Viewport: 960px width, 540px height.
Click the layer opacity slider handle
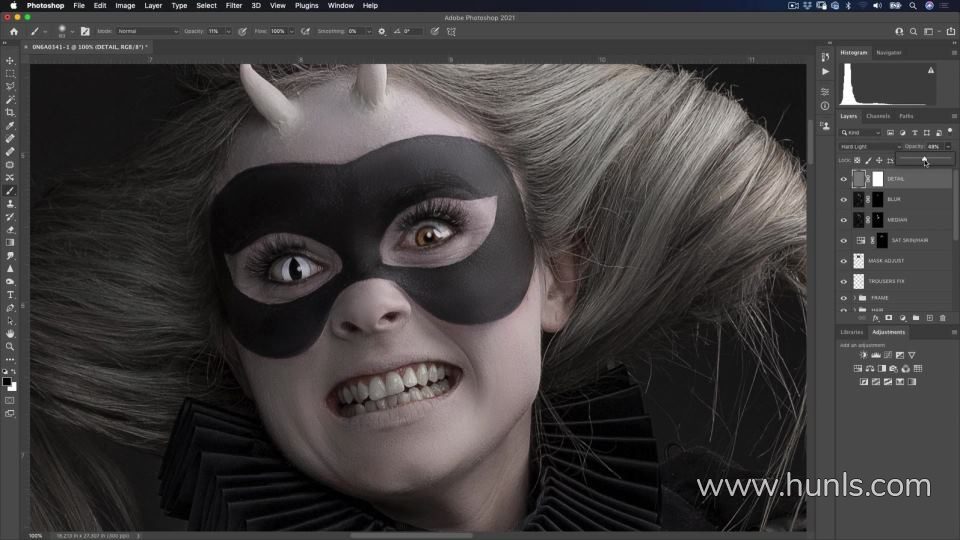click(924, 159)
